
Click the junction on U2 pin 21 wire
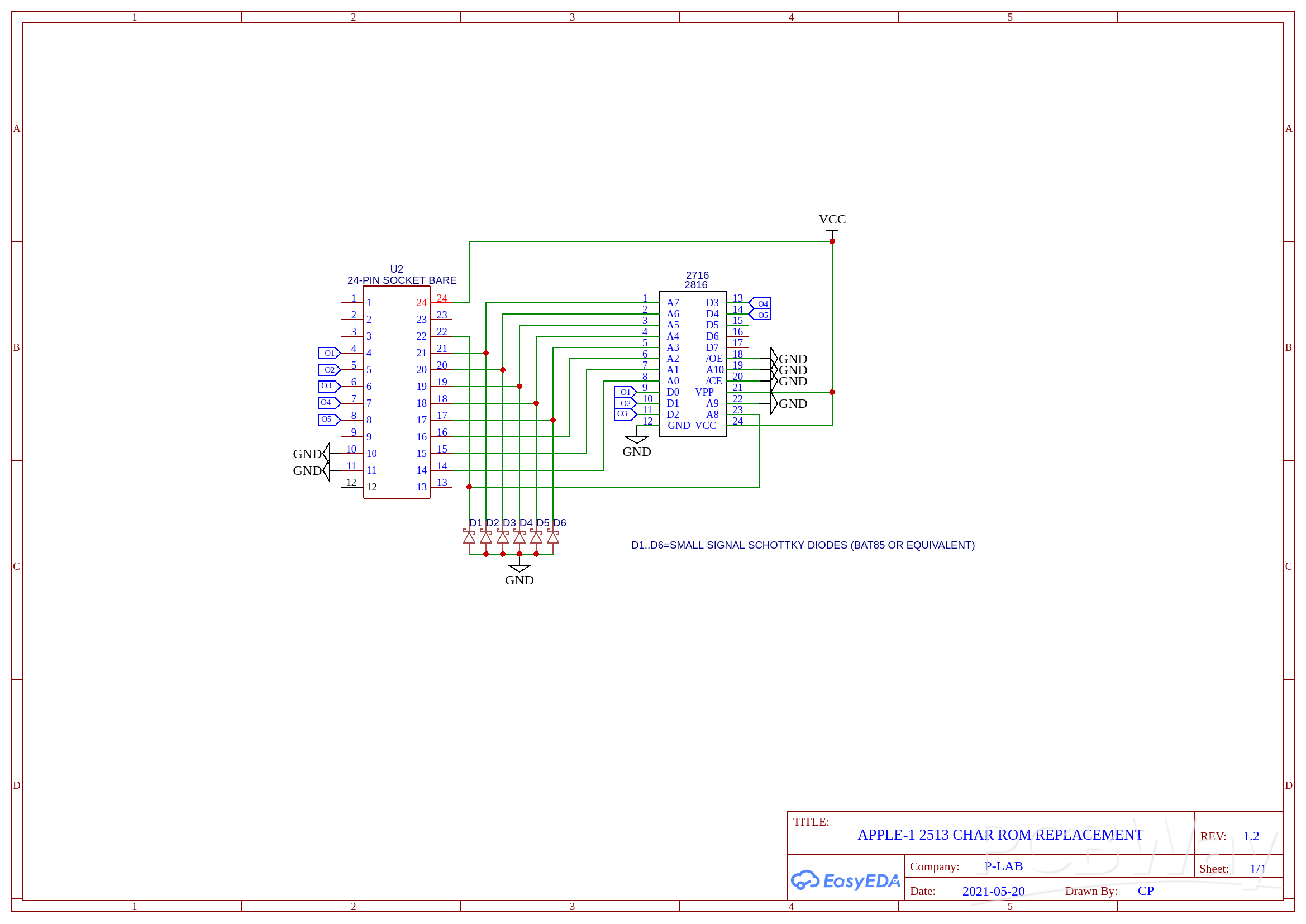tap(486, 353)
